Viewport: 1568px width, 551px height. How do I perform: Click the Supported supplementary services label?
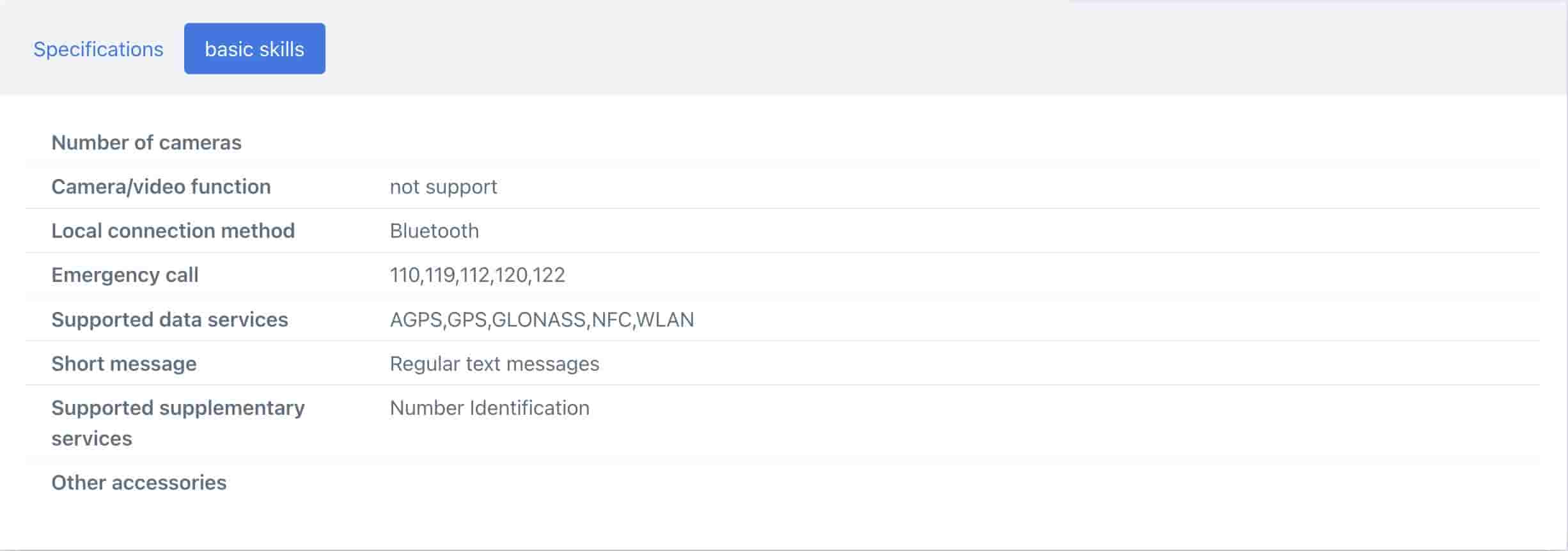click(178, 423)
